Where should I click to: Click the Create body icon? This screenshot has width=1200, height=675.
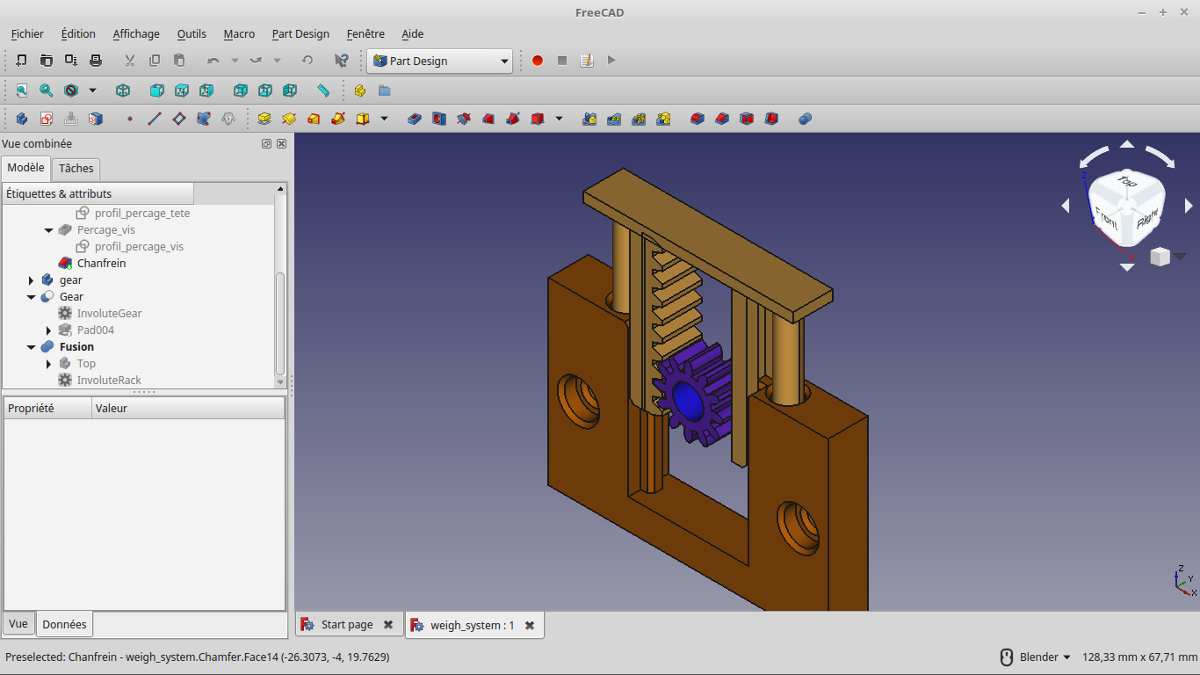pyautogui.click(x=22, y=119)
